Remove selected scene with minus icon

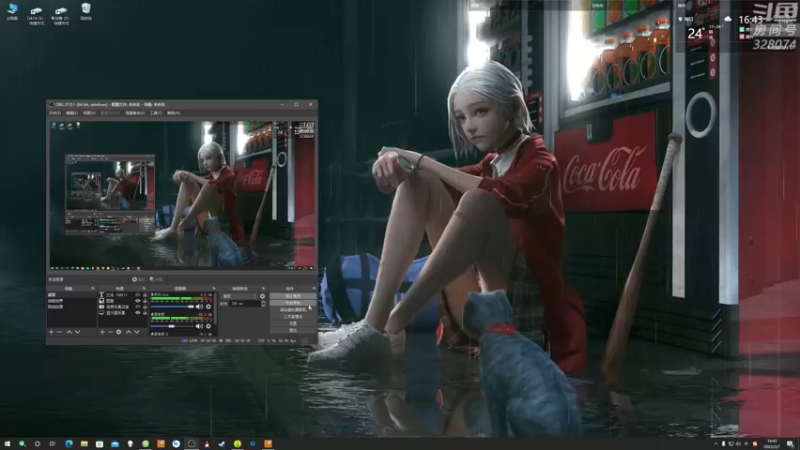coord(59,332)
